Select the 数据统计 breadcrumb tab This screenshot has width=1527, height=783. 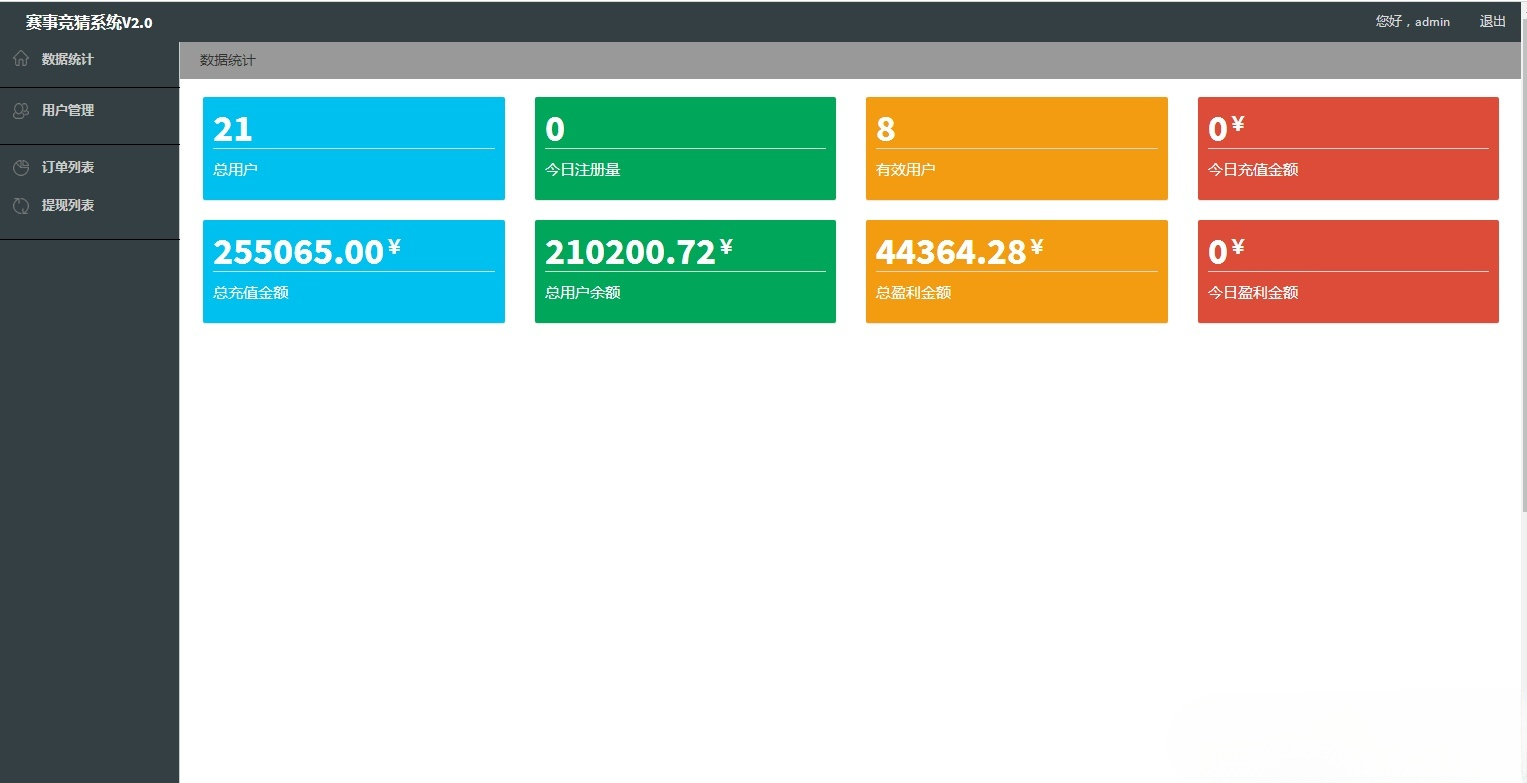click(228, 60)
